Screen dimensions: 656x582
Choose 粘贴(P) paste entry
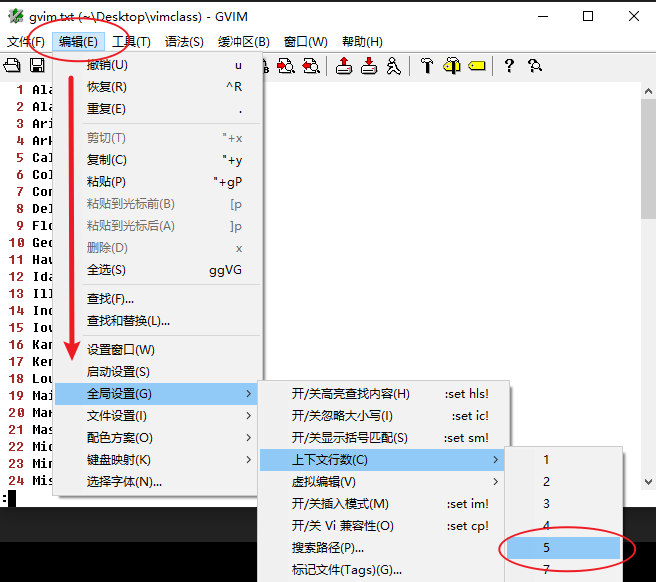pyautogui.click(x=159, y=182)
